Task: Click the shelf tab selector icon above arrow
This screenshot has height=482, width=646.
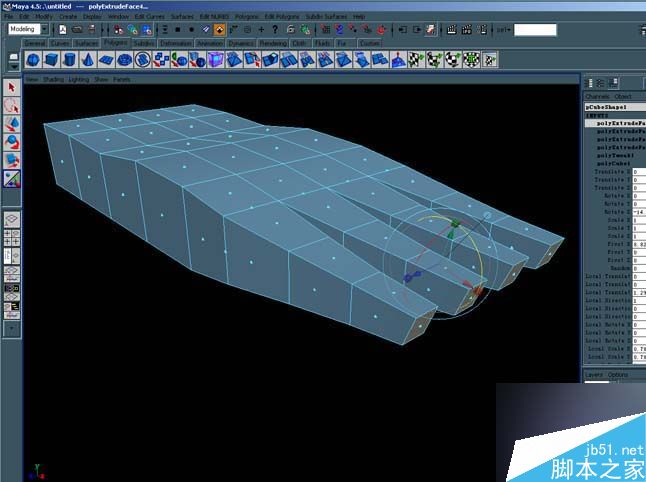Action: pyautogui.click(x=14, y=57)
